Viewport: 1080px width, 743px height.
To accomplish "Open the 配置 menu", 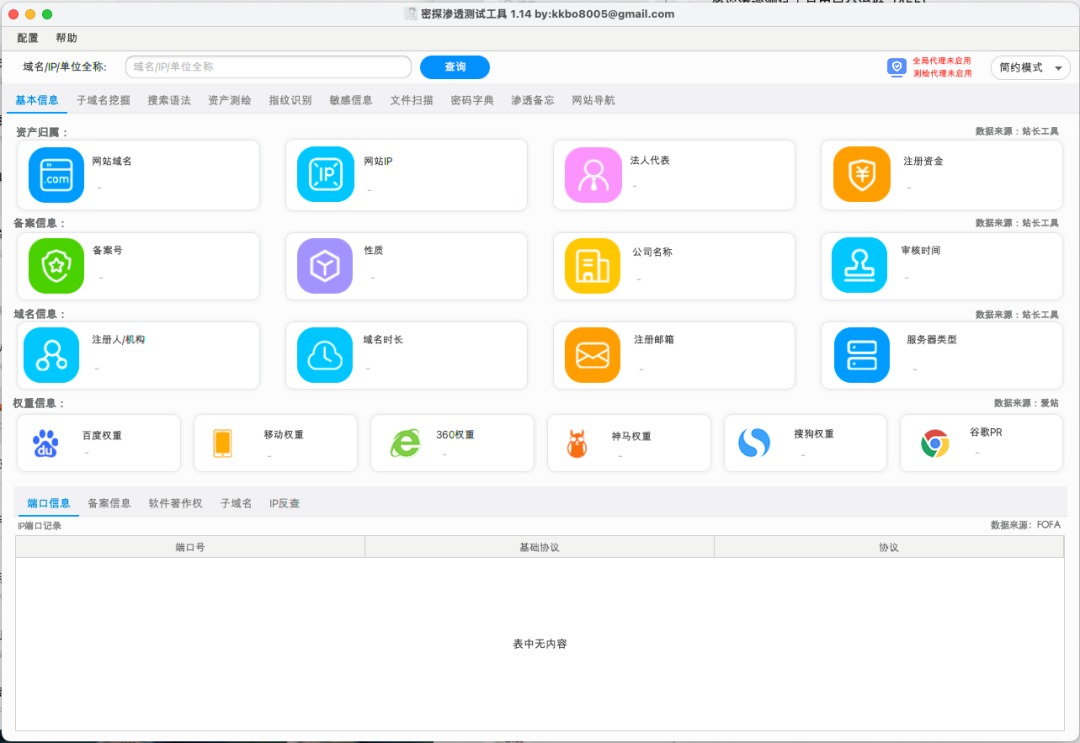I will point(28,38).
